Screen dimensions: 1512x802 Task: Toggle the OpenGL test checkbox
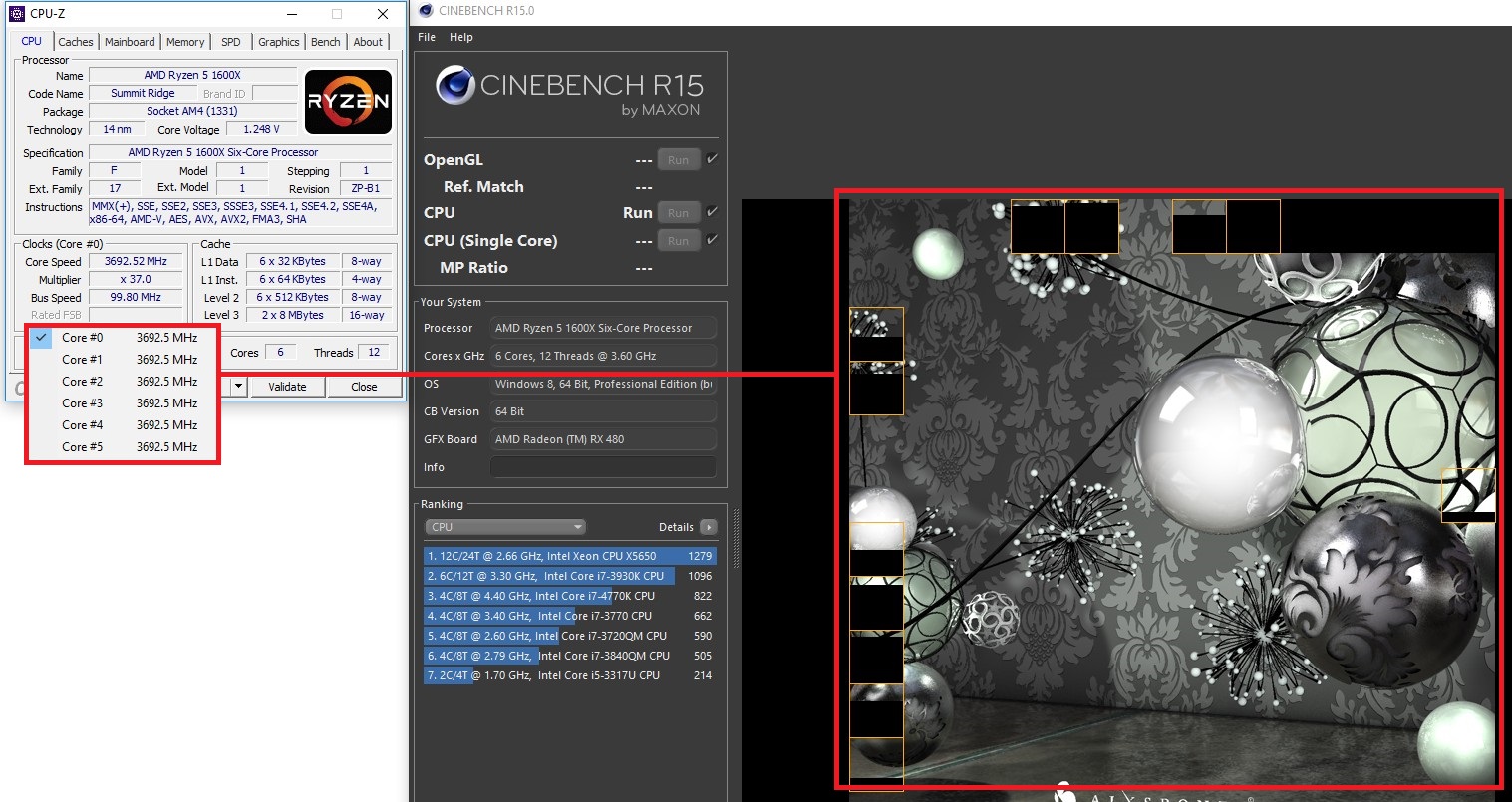pyautogui.click(x=712, y=159)
